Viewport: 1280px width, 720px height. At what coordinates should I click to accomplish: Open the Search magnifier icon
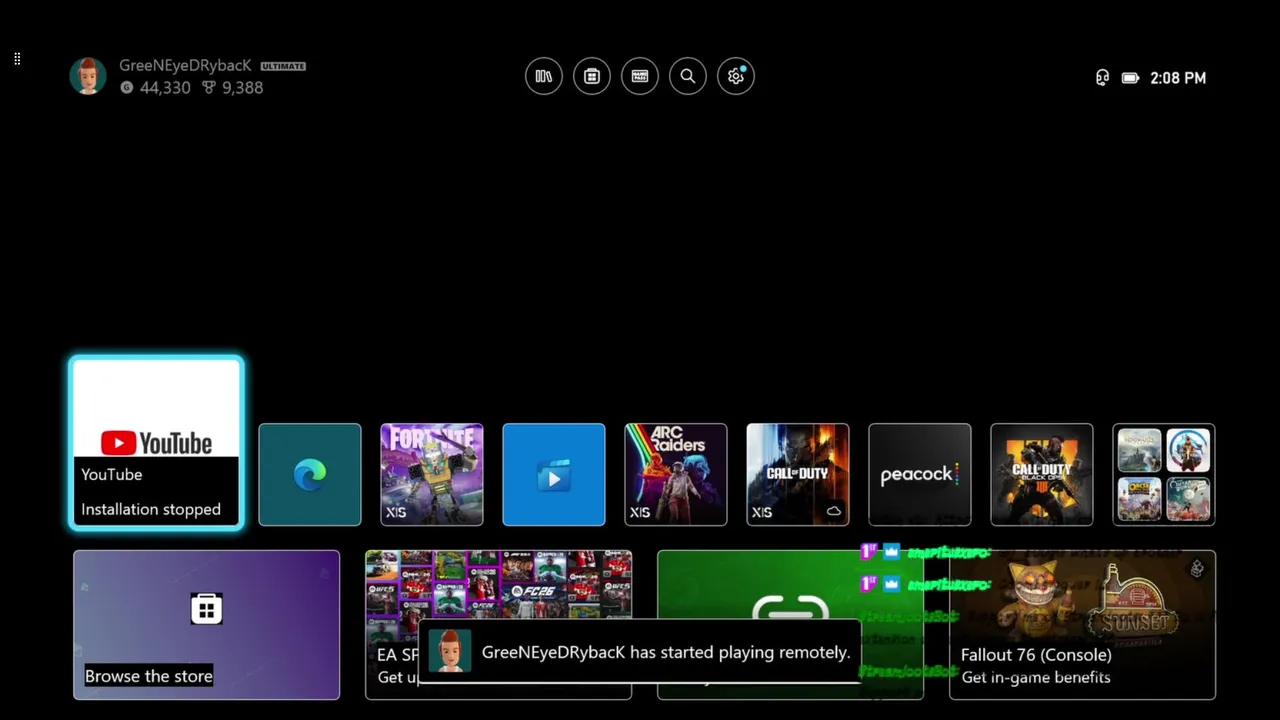coord(688,76)
